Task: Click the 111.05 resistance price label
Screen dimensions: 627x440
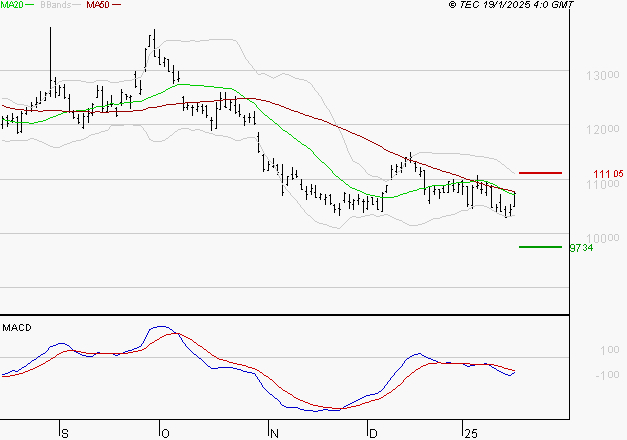Action: pyautogui.click(x=601, y=174)
